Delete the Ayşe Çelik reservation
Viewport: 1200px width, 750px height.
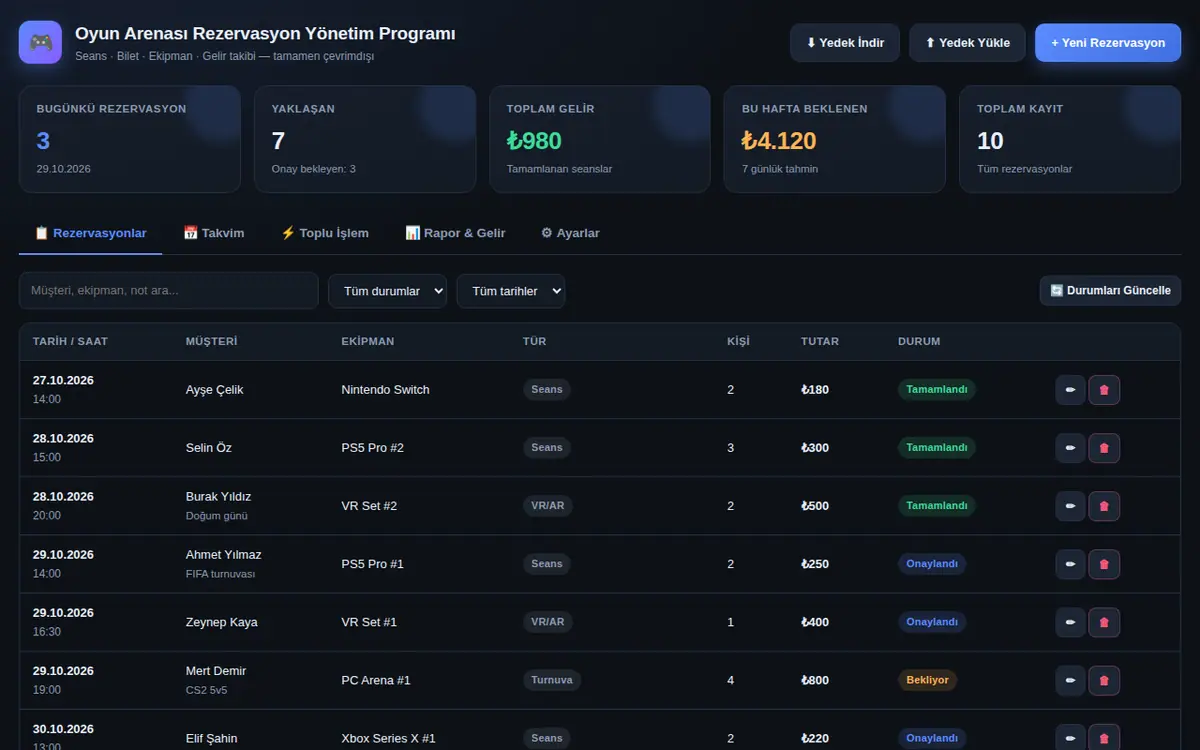click(1104, 390)
